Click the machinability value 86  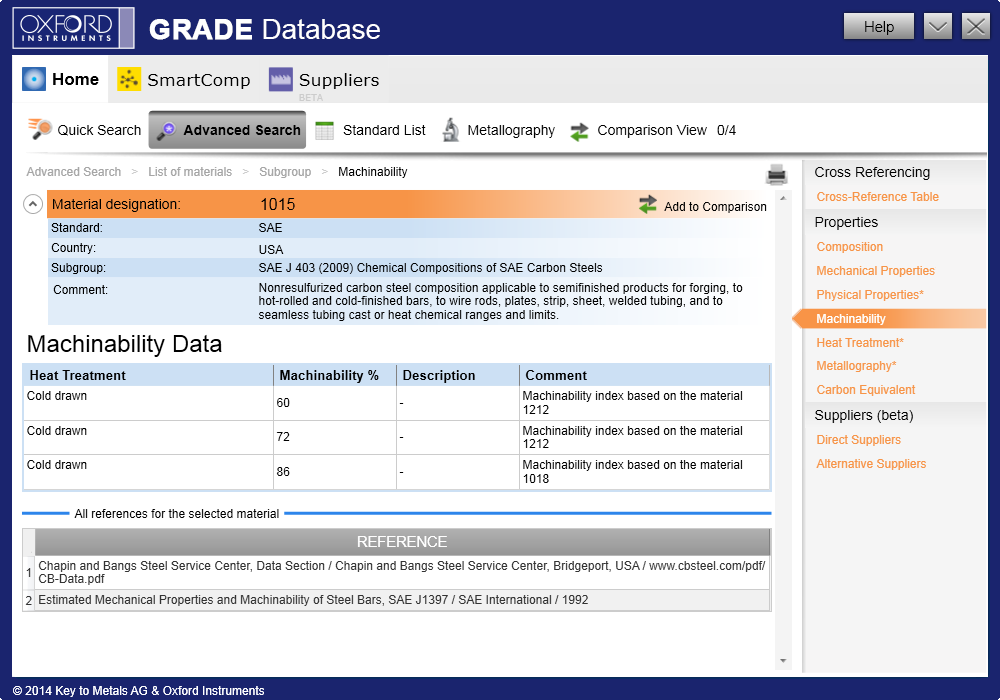[x=283, y=472]
